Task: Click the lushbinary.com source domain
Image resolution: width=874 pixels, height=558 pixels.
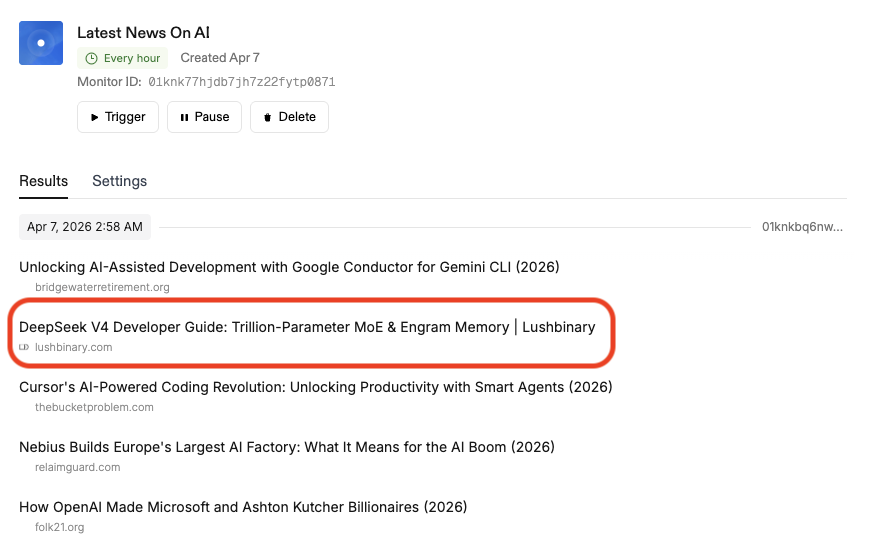Action: [74, 347]
